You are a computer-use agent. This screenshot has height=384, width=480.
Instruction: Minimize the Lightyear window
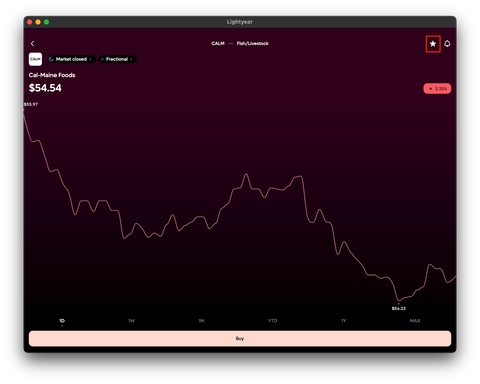[38, 22]
